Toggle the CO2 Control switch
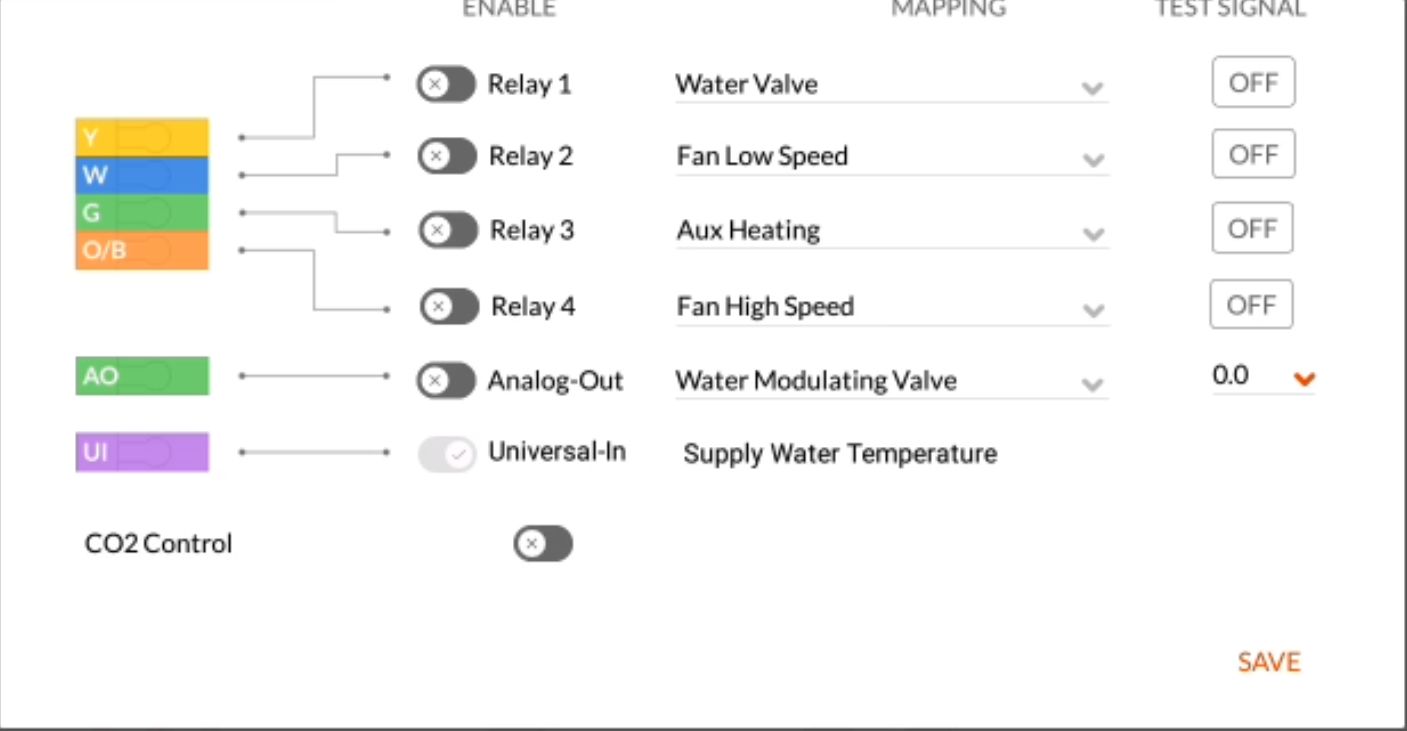This screenshot has height=731, width=1407. click(543, 544)
